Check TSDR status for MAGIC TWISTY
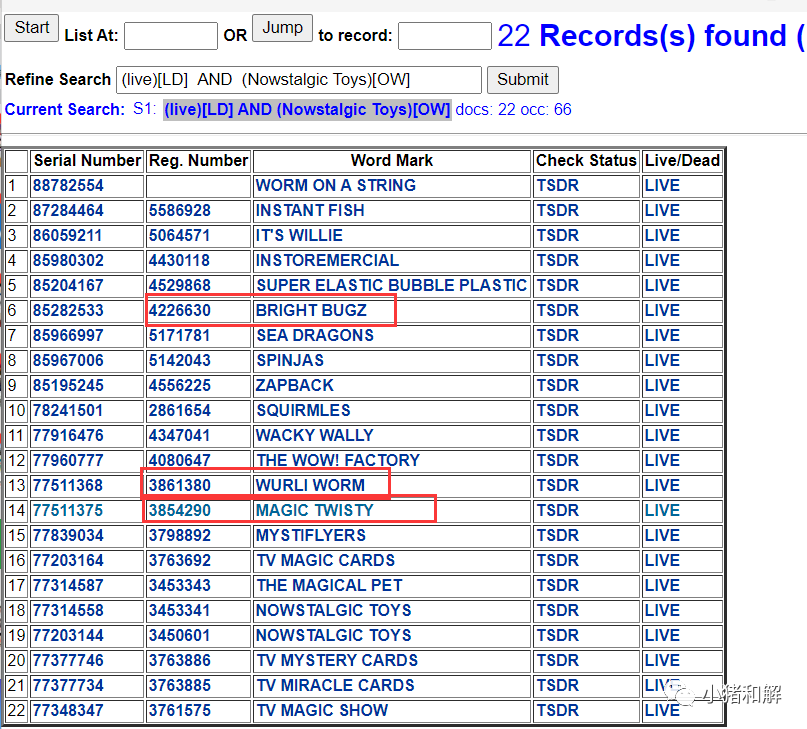 [x=557, y=511]
